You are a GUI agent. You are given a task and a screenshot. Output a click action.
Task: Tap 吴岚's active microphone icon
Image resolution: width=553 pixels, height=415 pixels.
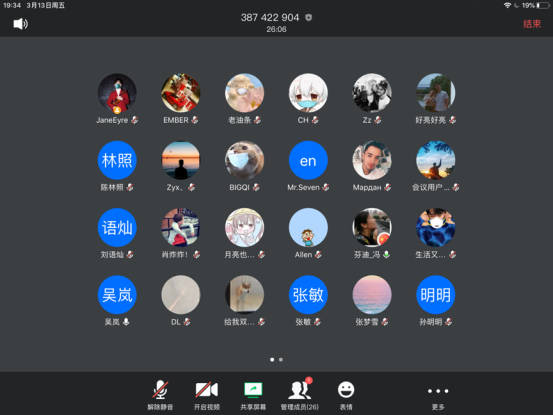(126, 322)
